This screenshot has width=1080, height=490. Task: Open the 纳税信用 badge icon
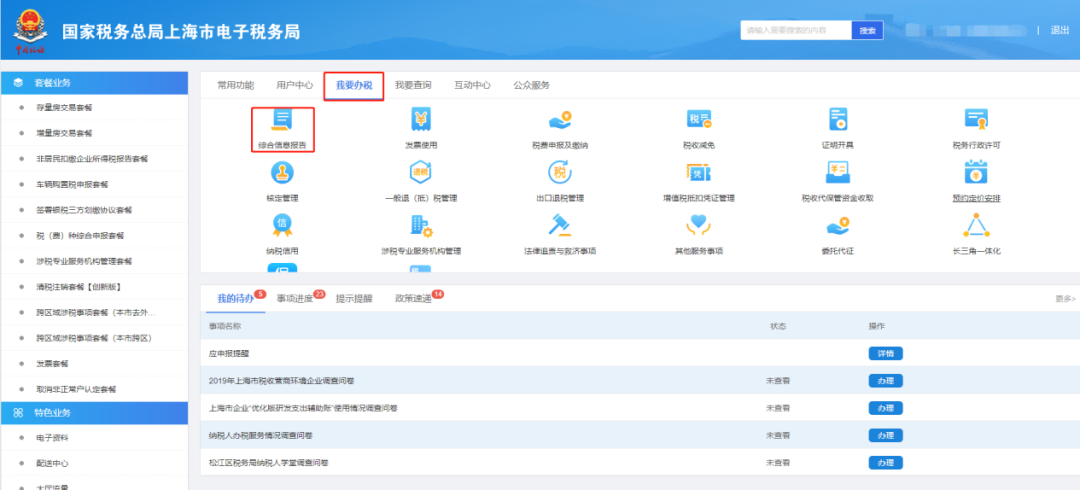coord(282,225)
